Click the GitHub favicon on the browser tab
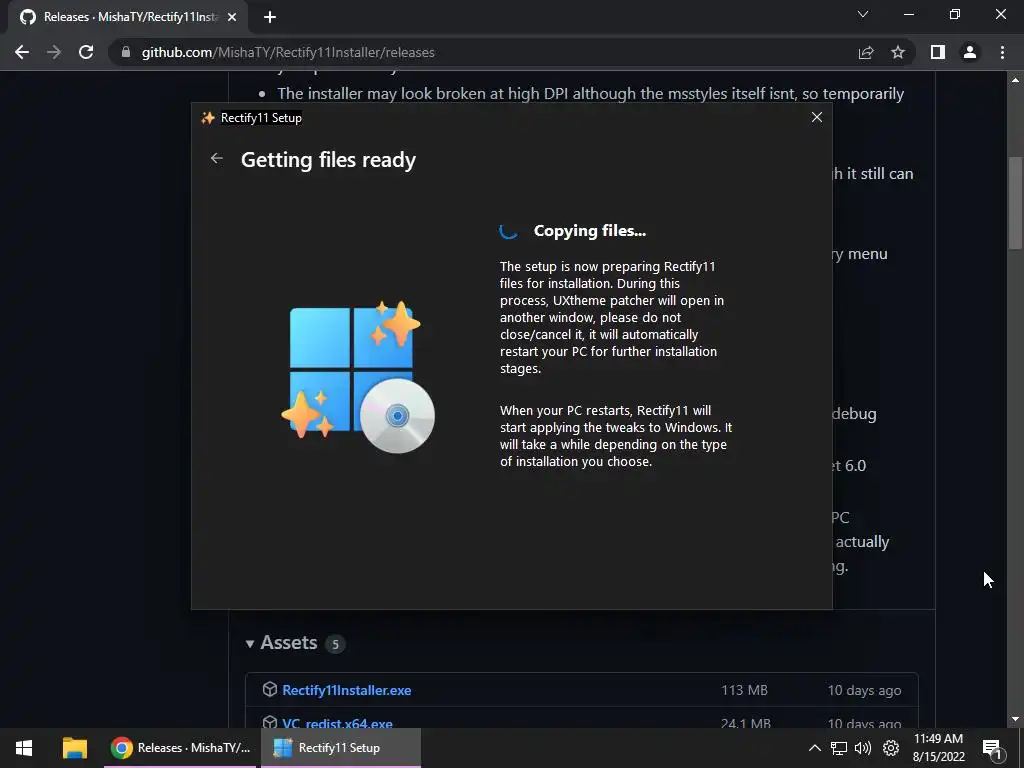The height and width of the screenshot is (768, 1024). [28, 17]
